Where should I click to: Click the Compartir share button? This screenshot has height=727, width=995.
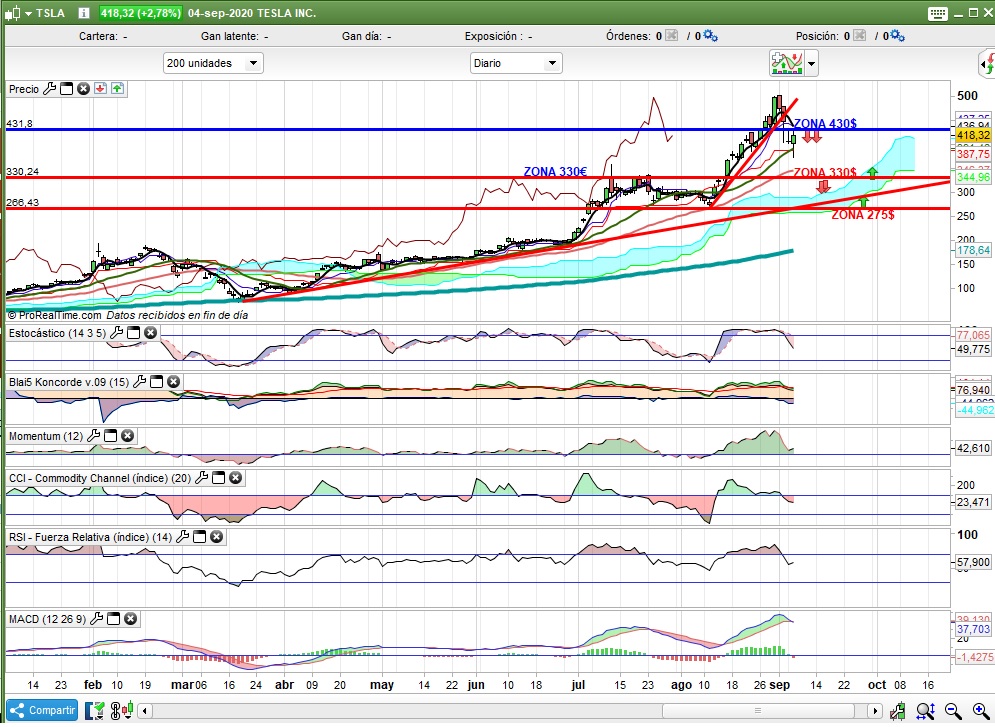43,710
